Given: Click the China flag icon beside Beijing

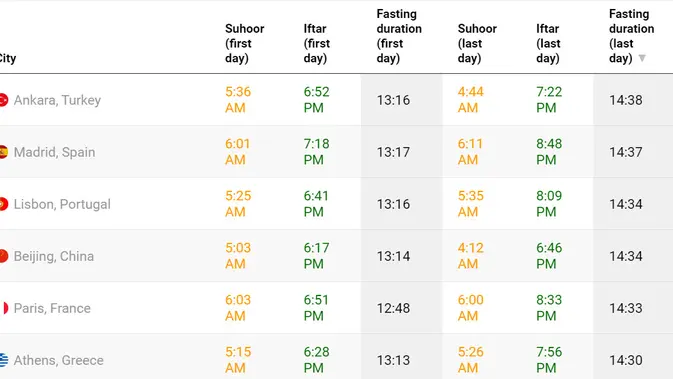Looking at the screenshot, I should click(x=4, y=256).
